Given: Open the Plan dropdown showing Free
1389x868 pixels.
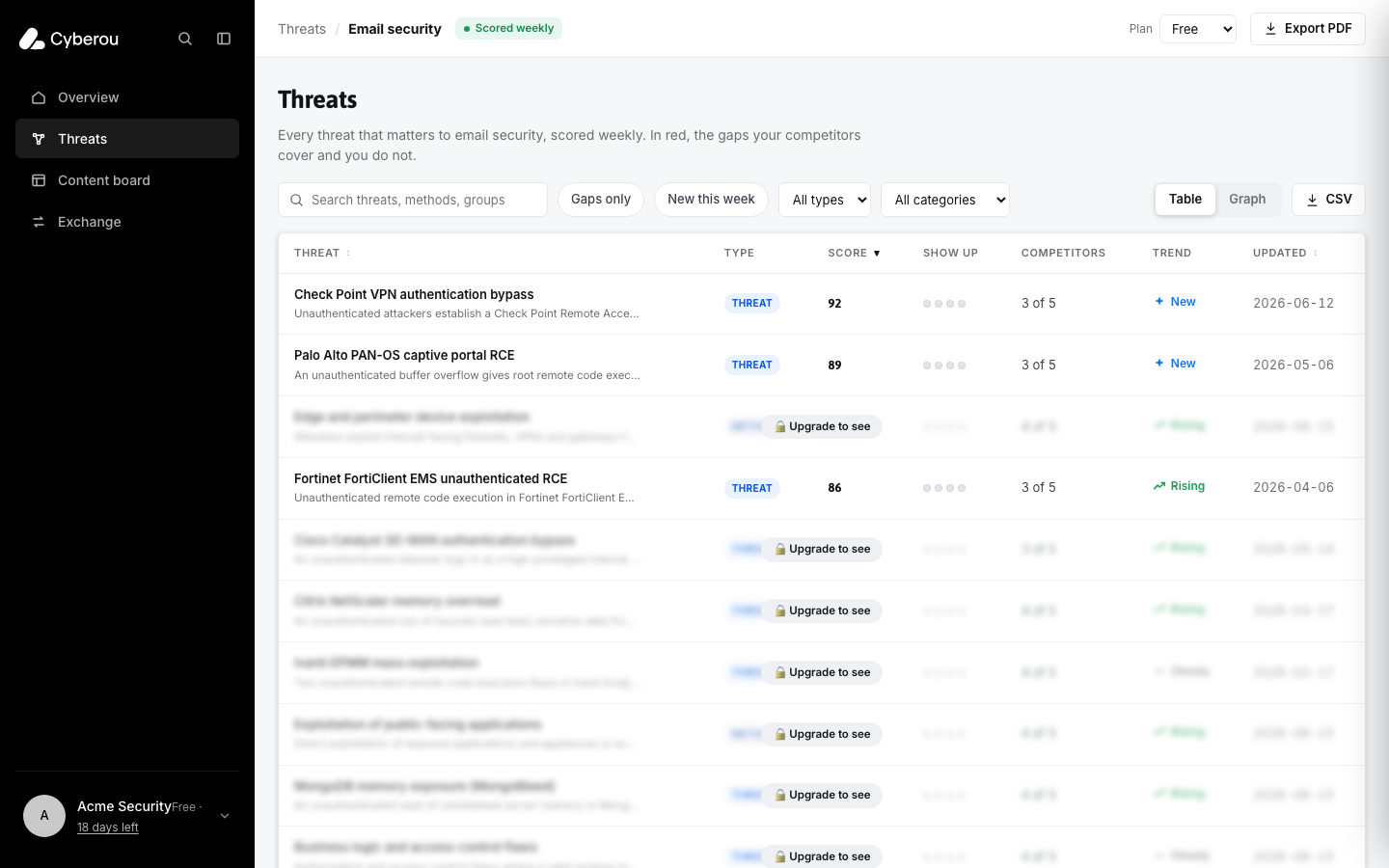Looking at the screenshot, I should coord(1198,29).
